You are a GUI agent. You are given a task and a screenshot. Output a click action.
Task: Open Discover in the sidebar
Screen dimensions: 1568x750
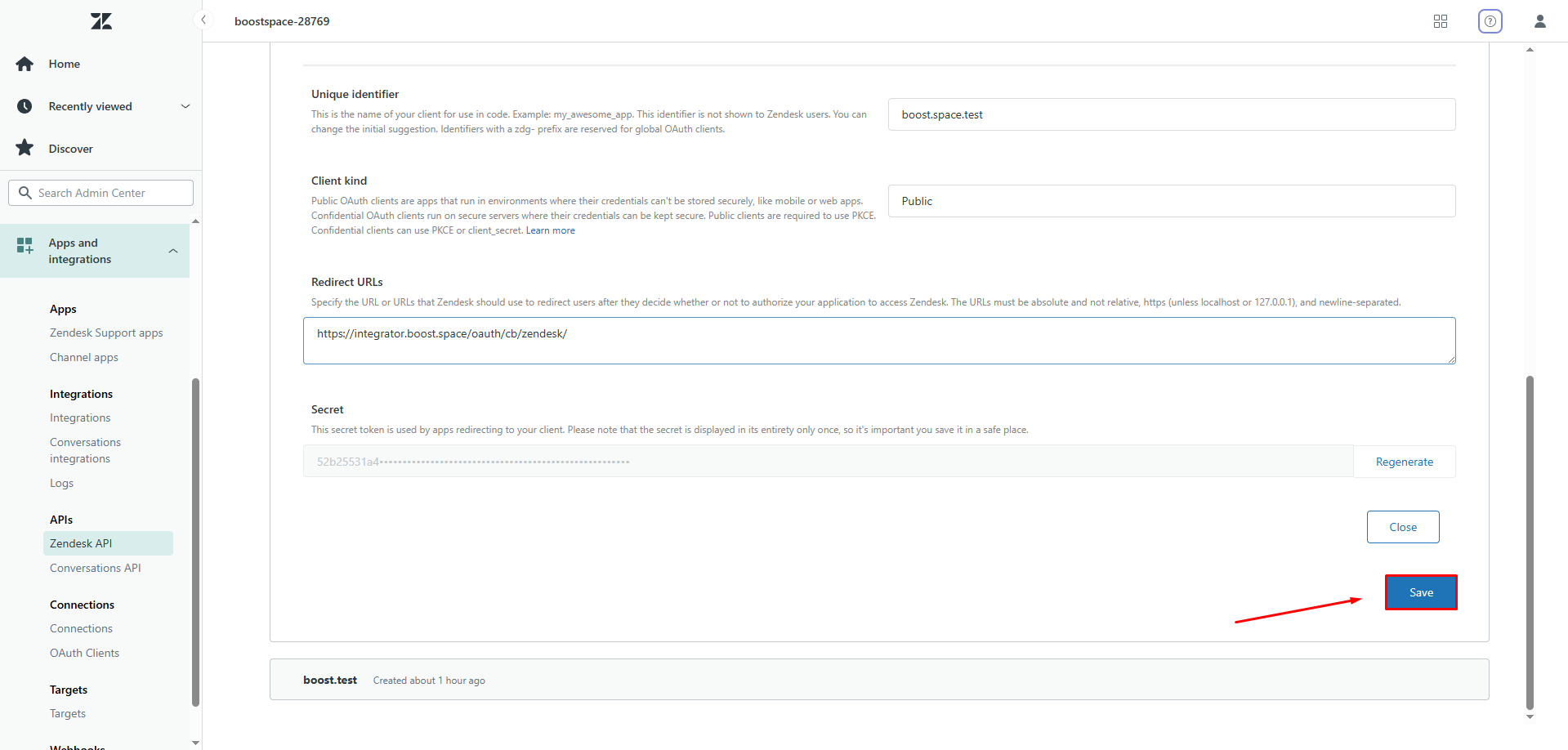click(70, 149)
